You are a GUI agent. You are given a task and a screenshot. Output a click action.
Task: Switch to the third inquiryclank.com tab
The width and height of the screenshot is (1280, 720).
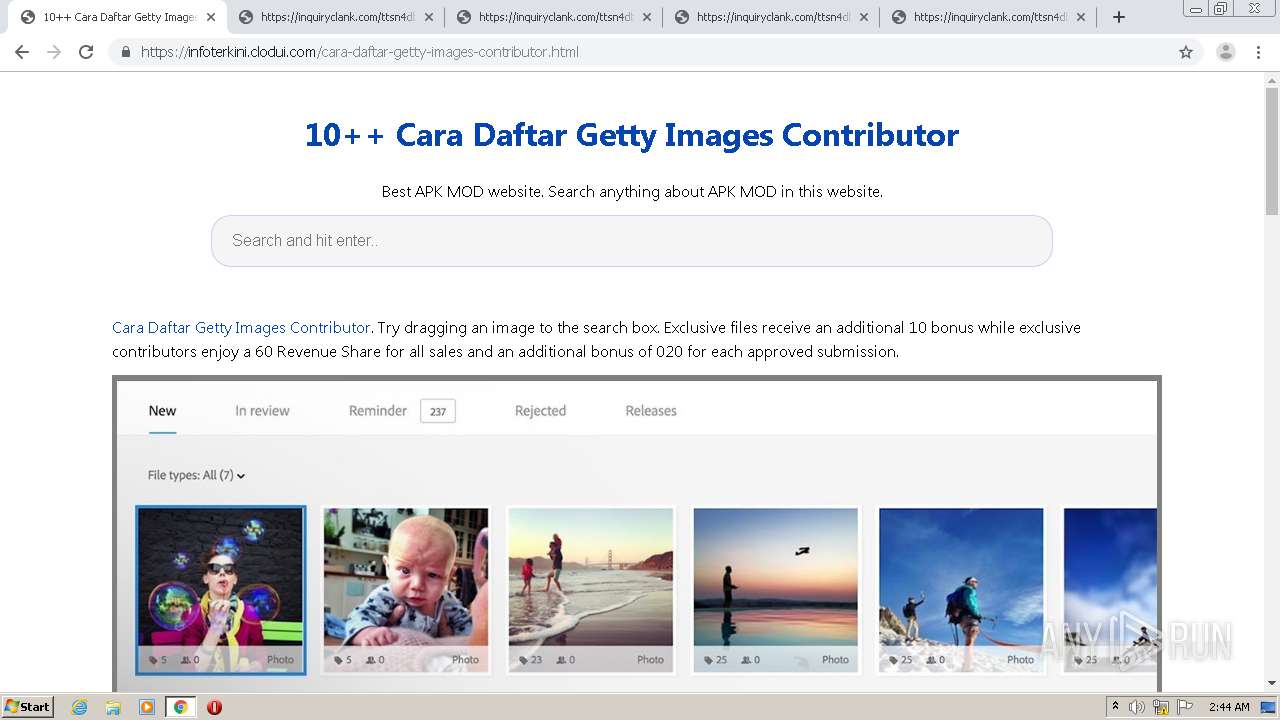coord(771,17)
